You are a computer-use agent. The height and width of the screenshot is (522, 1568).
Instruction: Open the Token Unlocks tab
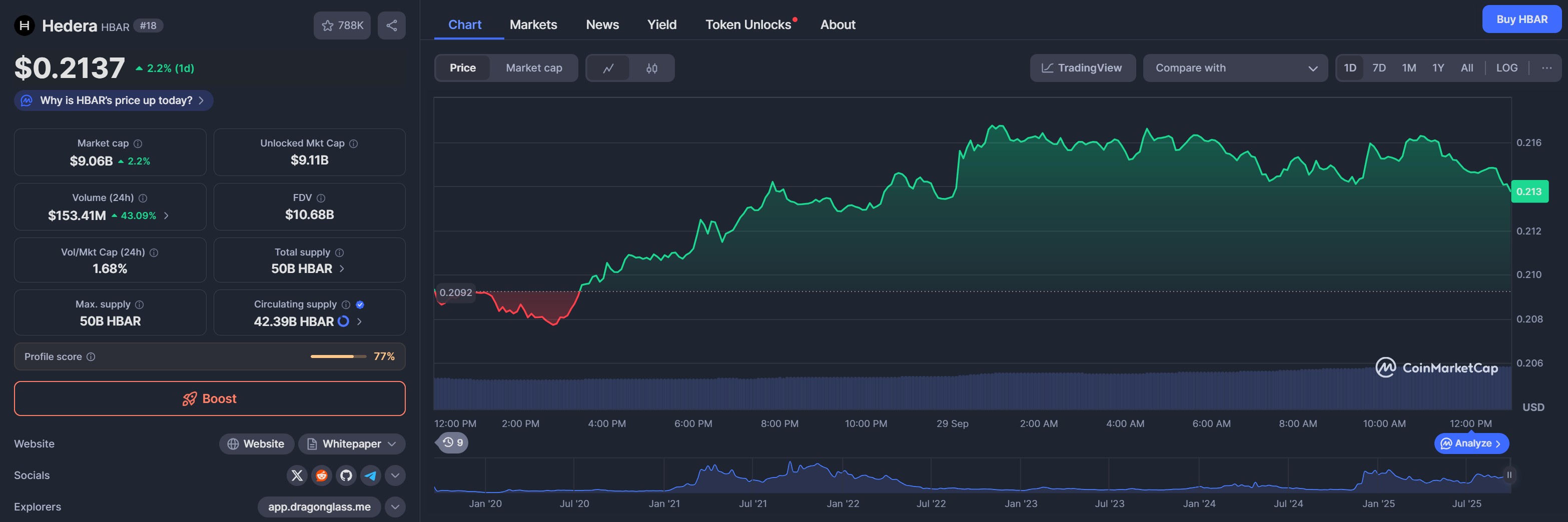coord(747,25)
